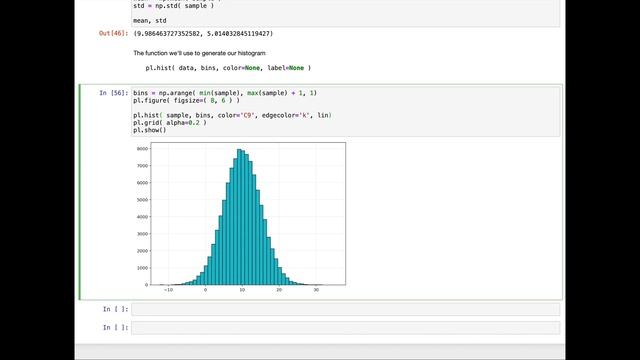Click the histogram plot output image

241,218
